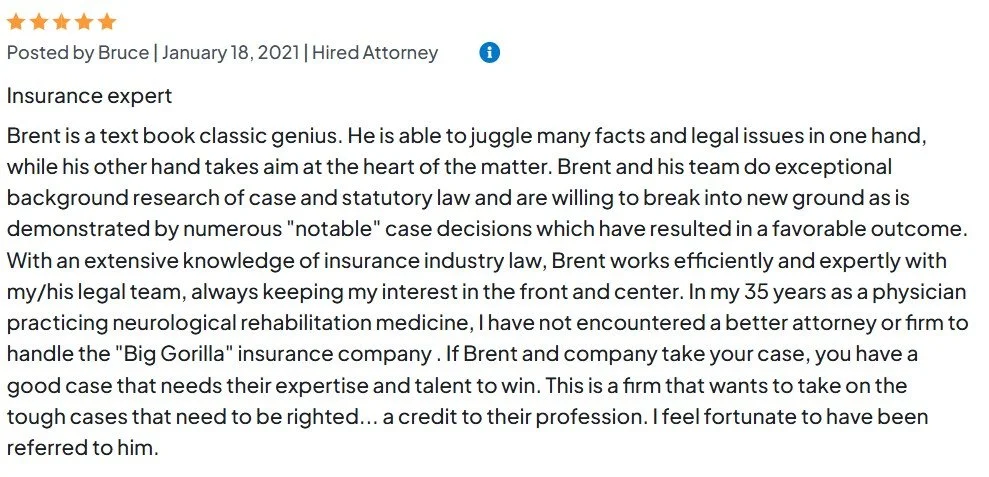
Task: Click the phrase 'a credit to their profession'
Action: pos(483,416)
